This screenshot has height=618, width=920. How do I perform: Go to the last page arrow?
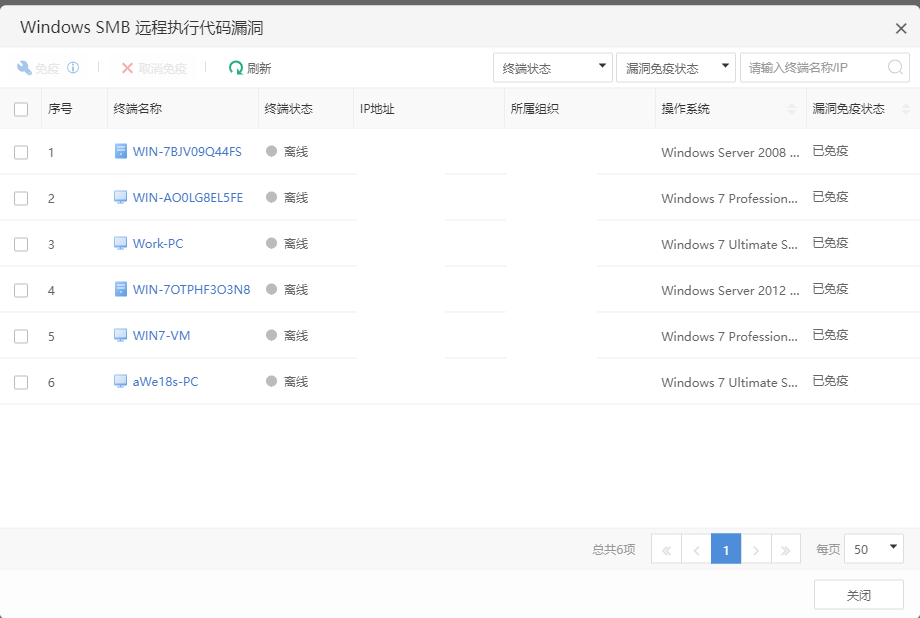click(786, 549)
